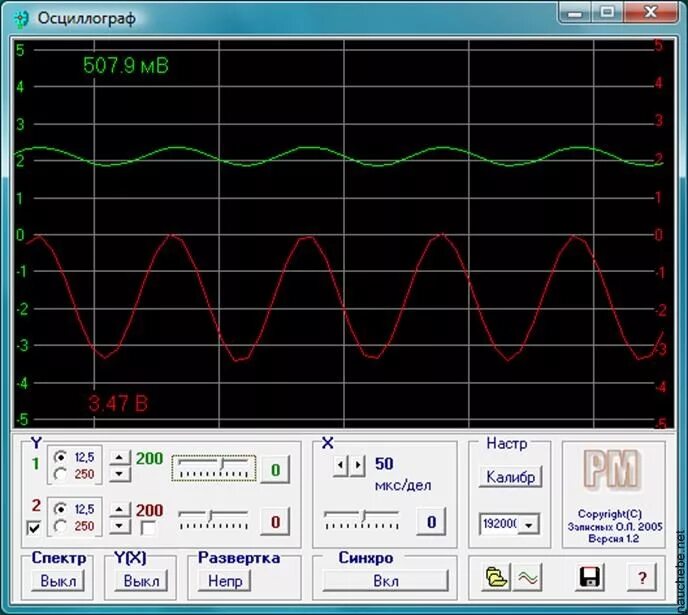Minimize the Осциллограф window
Viewport: 688px width, 615px height.
(575, 12)
